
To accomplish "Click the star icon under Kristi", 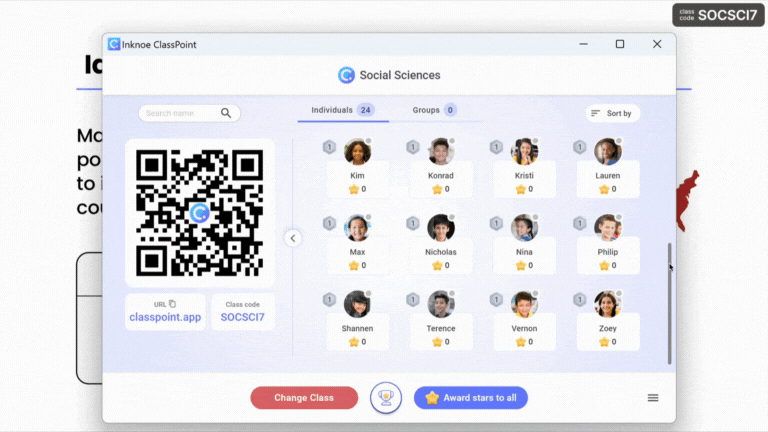I will [521, 189].
